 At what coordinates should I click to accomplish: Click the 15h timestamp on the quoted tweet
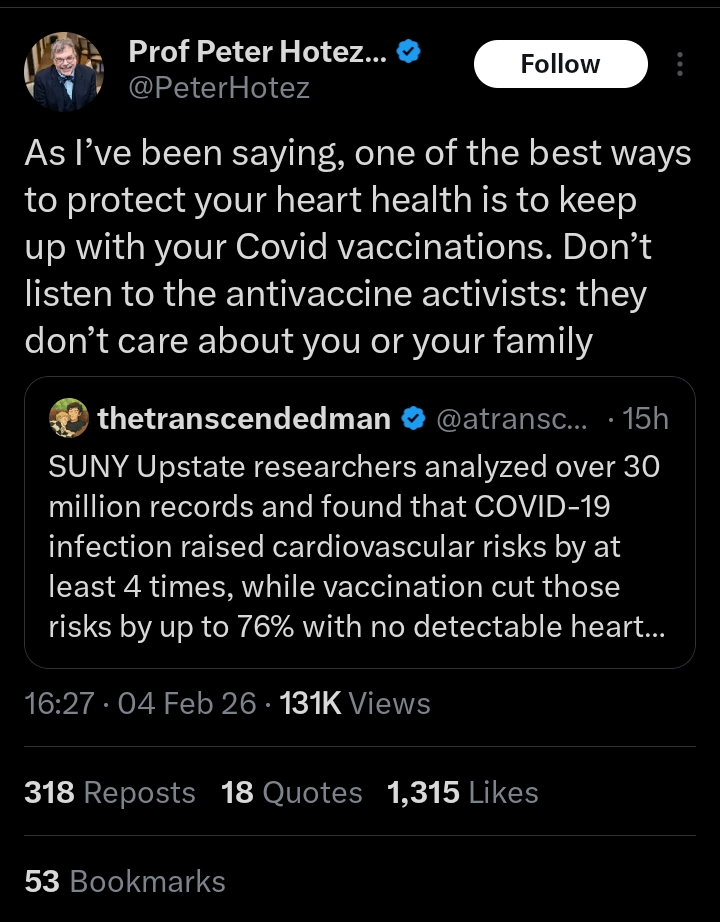pos(645,419)
